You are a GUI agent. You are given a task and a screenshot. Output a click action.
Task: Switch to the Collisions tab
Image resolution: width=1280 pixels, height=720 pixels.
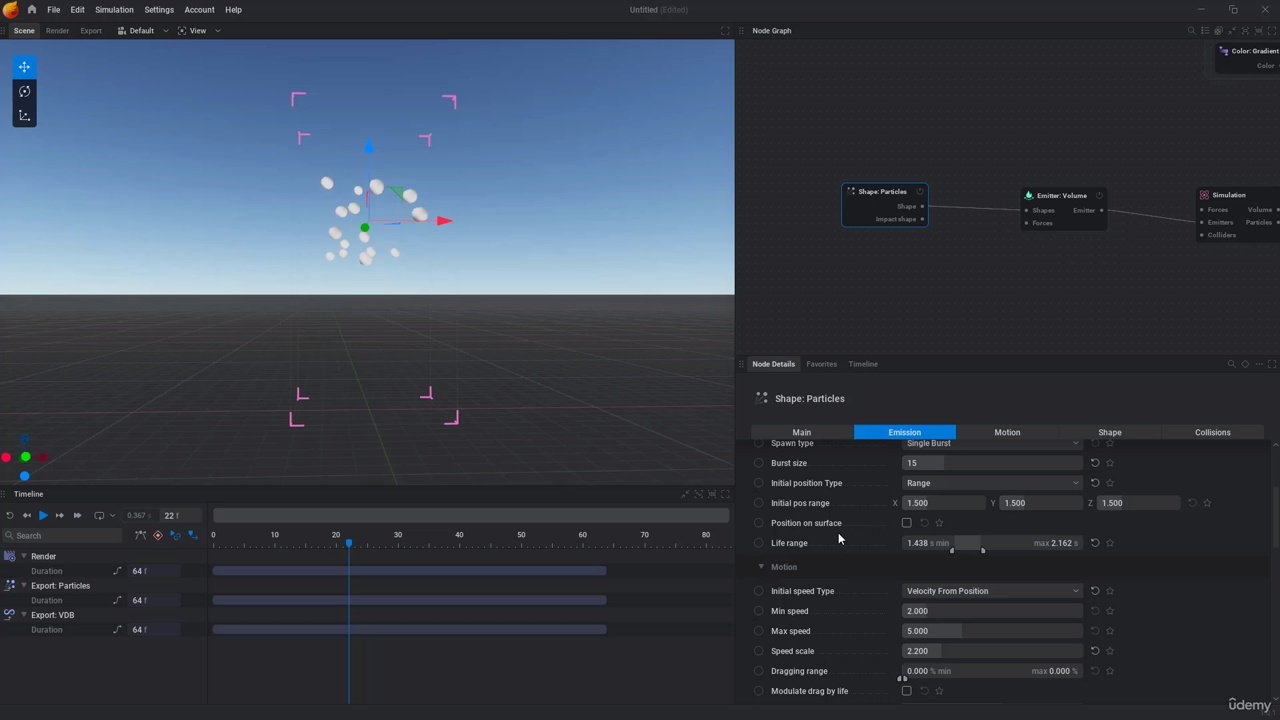[x=1212, y=432]
